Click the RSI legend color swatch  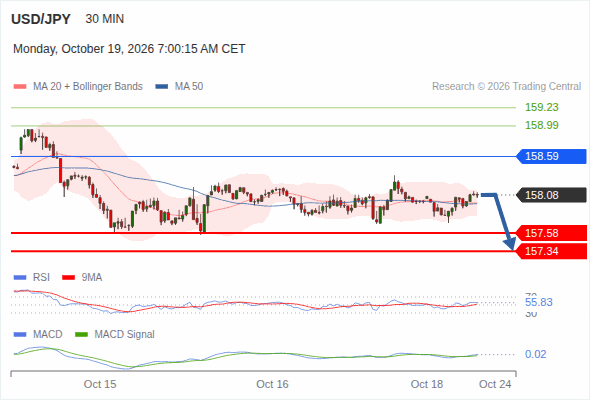[x=20, y=278]
